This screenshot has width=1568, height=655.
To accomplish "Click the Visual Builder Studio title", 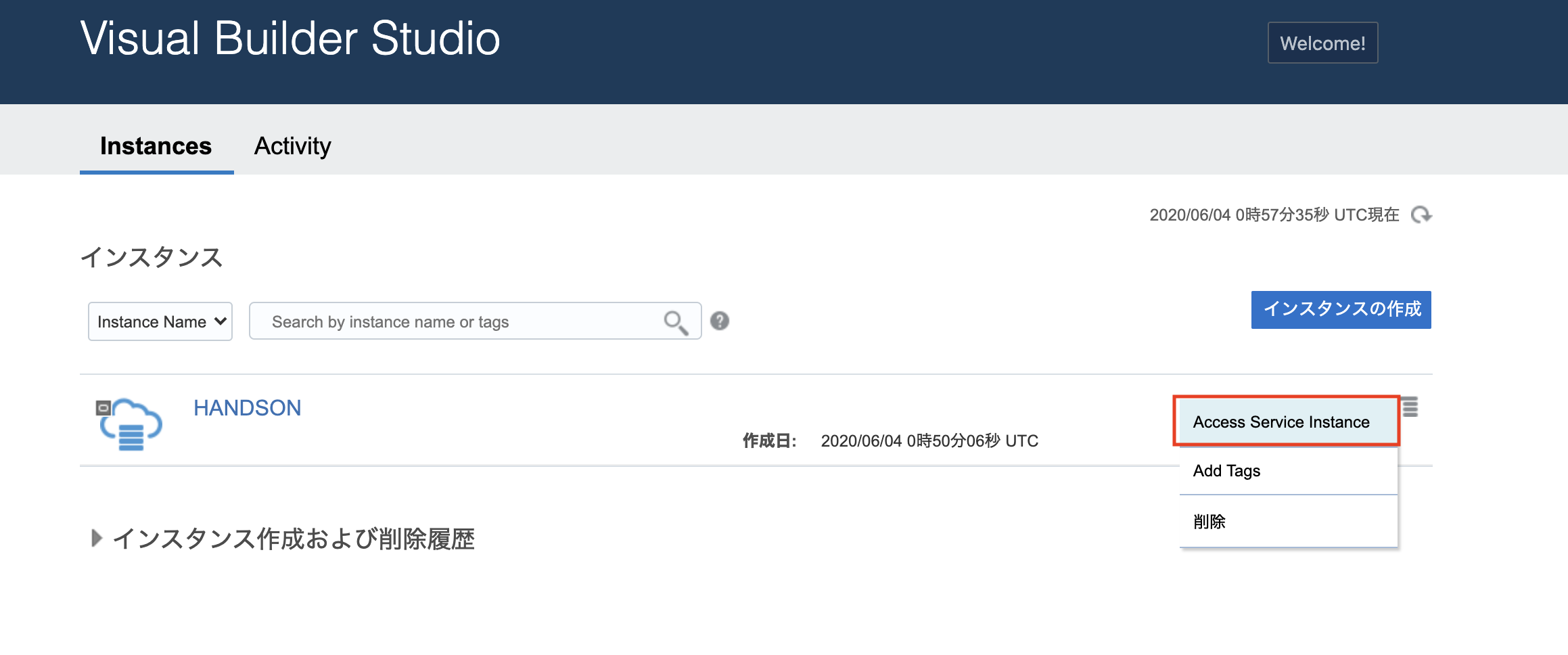I will 290,39.
